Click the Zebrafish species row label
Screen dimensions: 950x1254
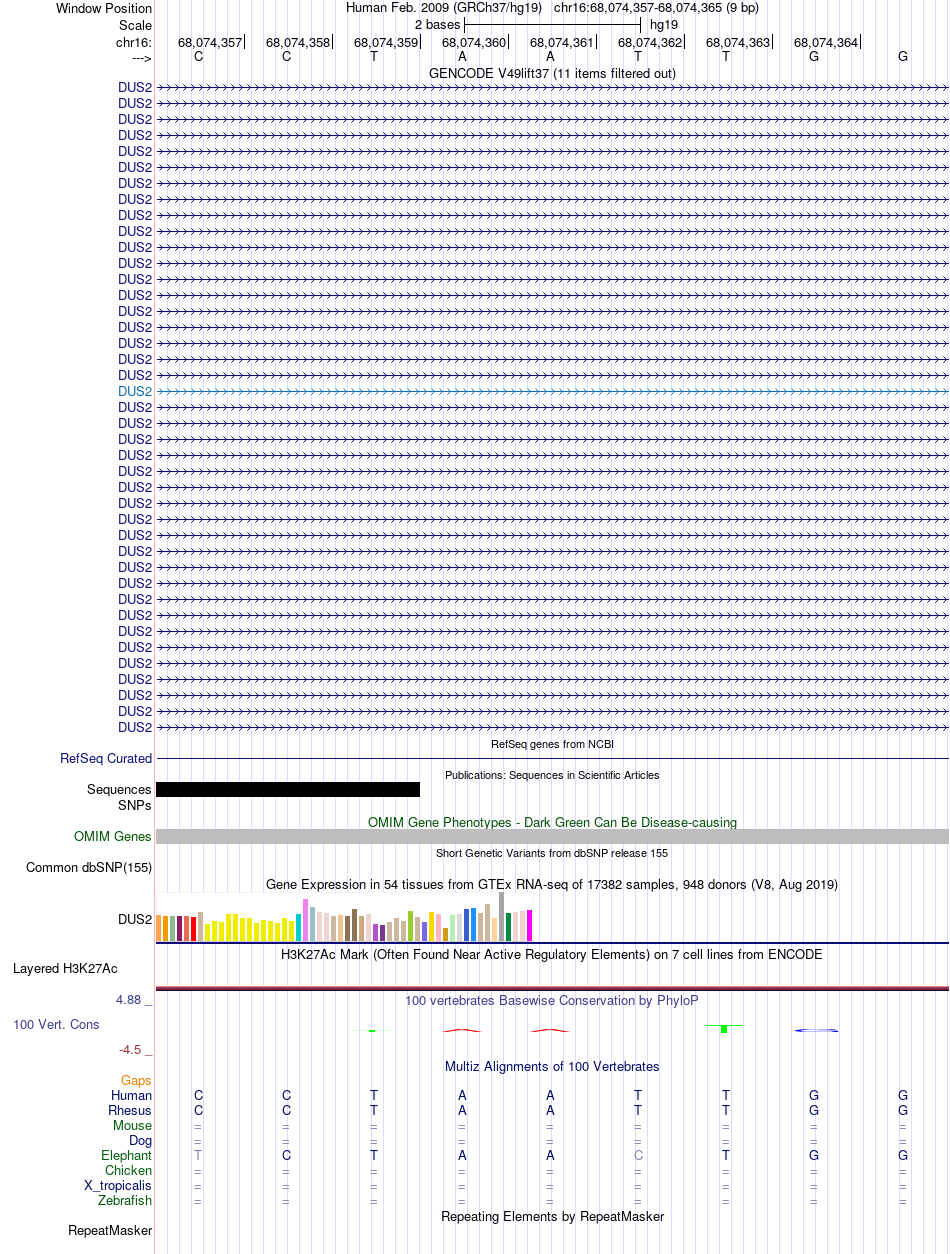[126, 1200]
